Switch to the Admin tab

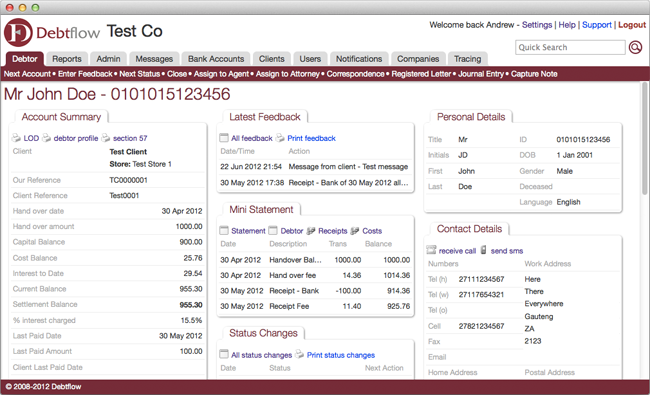point(108,59)
